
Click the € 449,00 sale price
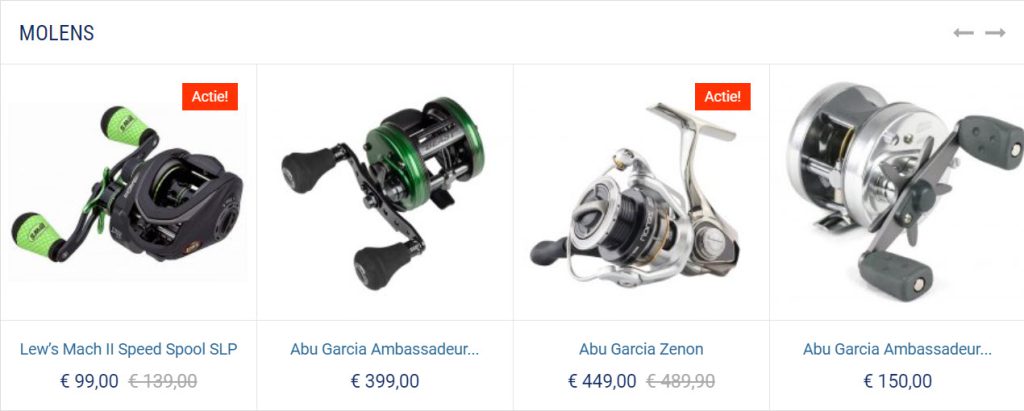[x=602, y=381]
